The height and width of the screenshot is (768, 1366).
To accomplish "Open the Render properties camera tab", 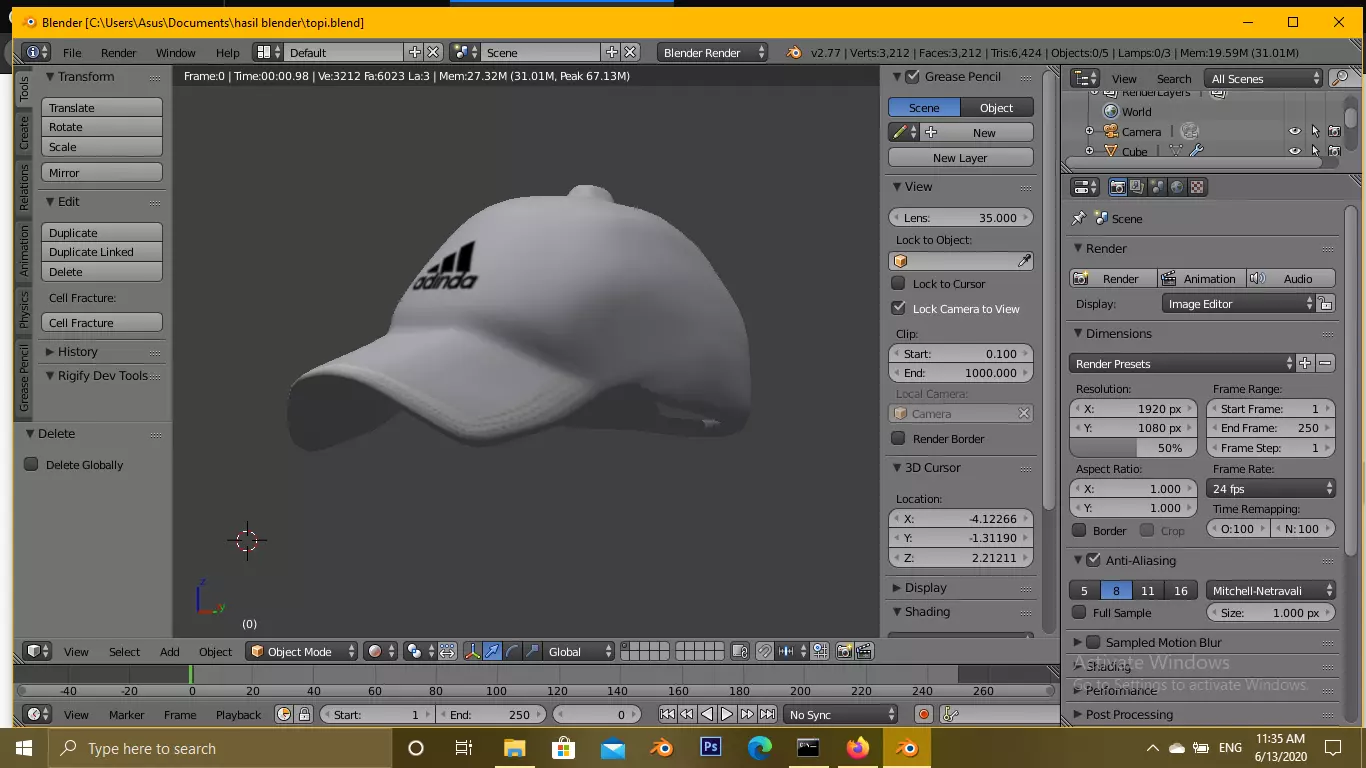I will tap(1118, 187).
